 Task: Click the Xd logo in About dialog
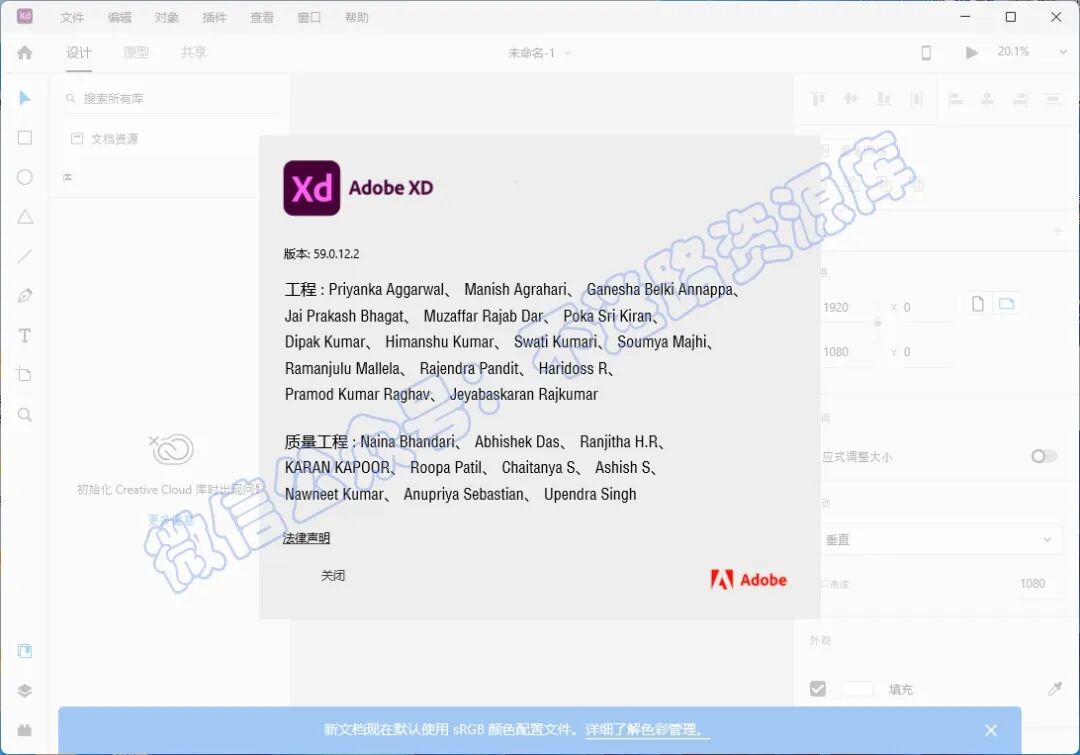click(x=311, y=188)
